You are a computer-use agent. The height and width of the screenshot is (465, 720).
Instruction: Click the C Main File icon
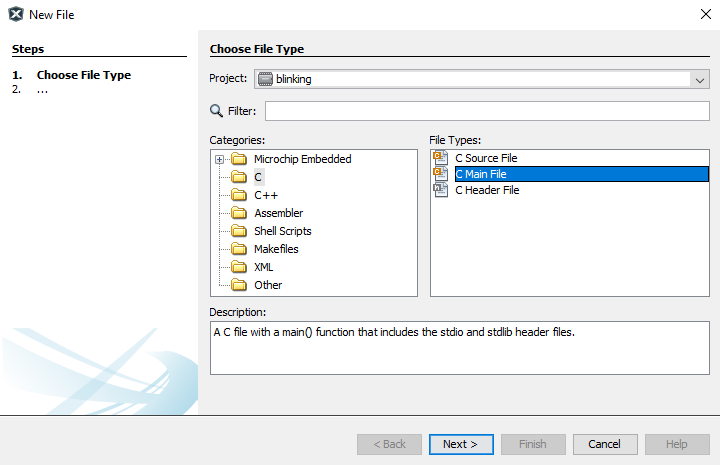441,174
